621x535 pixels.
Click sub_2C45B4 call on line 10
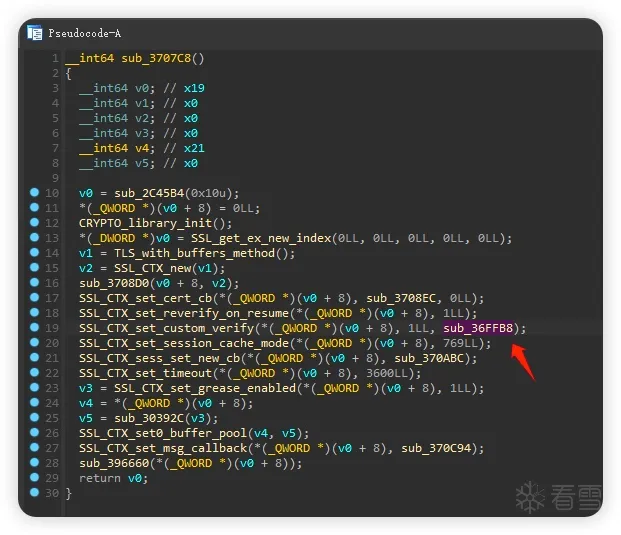coord(149,193)
